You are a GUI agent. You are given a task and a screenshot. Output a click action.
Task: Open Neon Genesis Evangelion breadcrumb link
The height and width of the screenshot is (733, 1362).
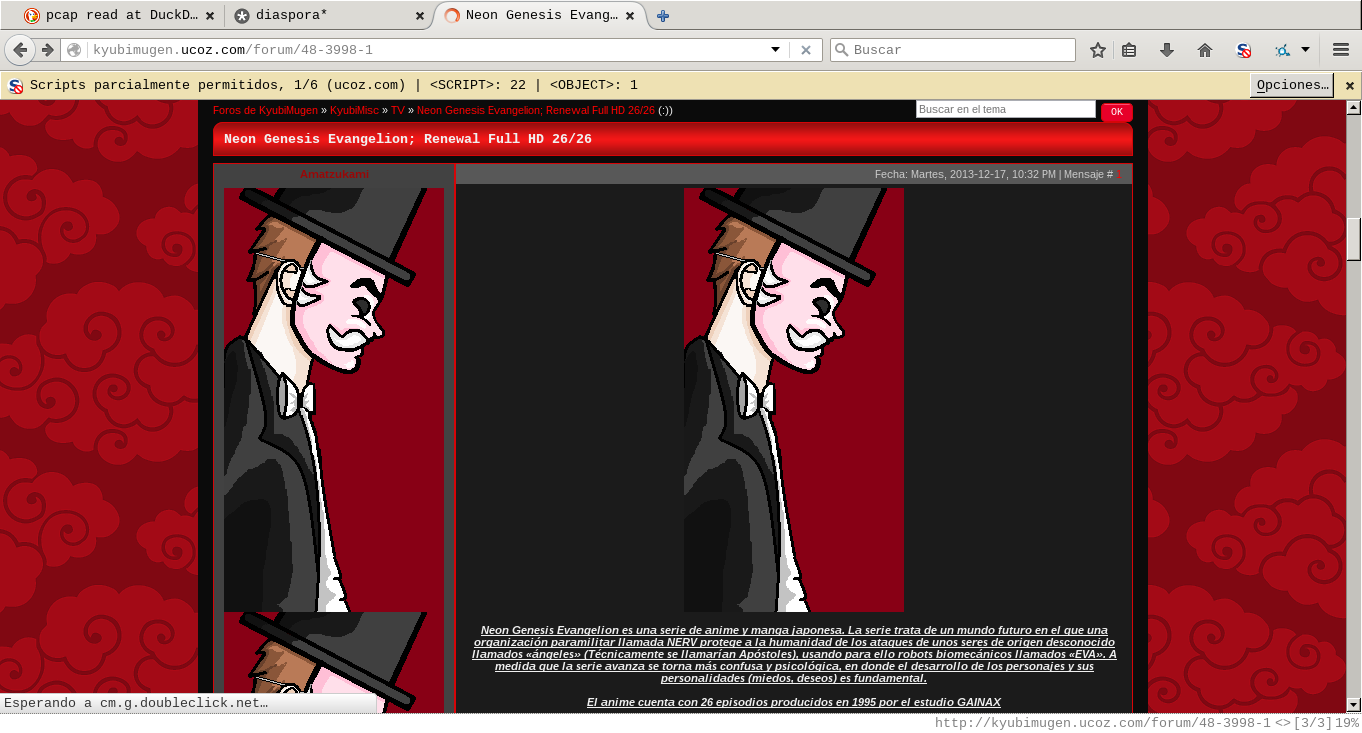(536, 110)
